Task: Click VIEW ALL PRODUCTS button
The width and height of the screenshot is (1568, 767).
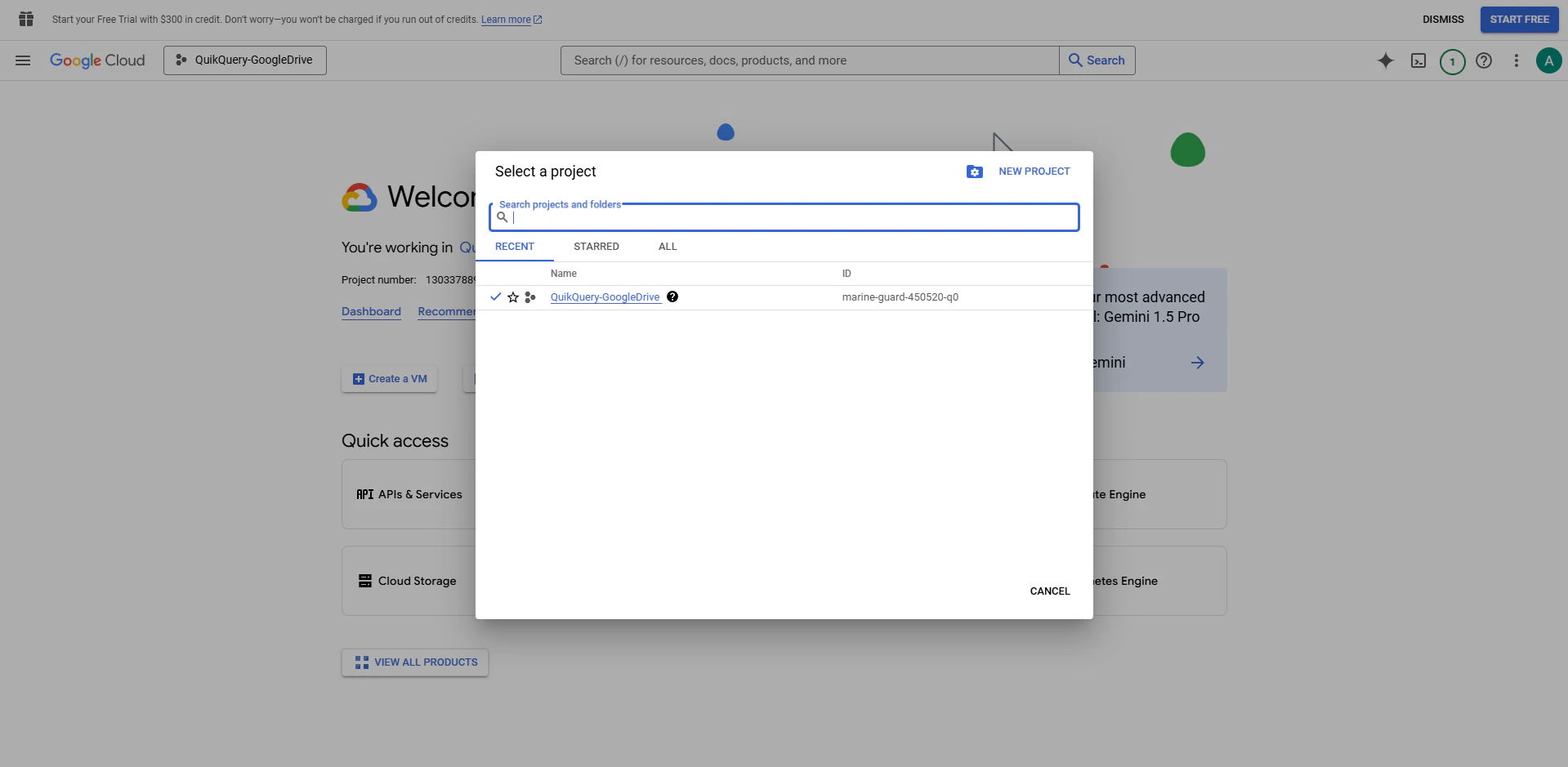Action: [x=415, y=662]
